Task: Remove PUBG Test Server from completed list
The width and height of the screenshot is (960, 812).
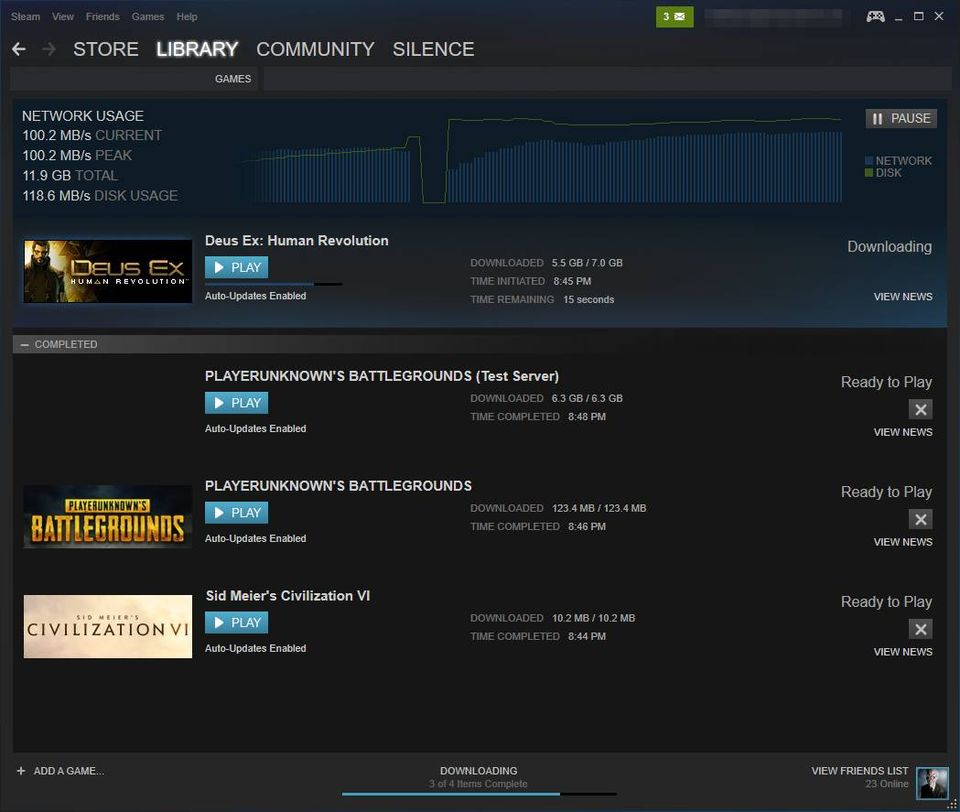Action: 921,409
